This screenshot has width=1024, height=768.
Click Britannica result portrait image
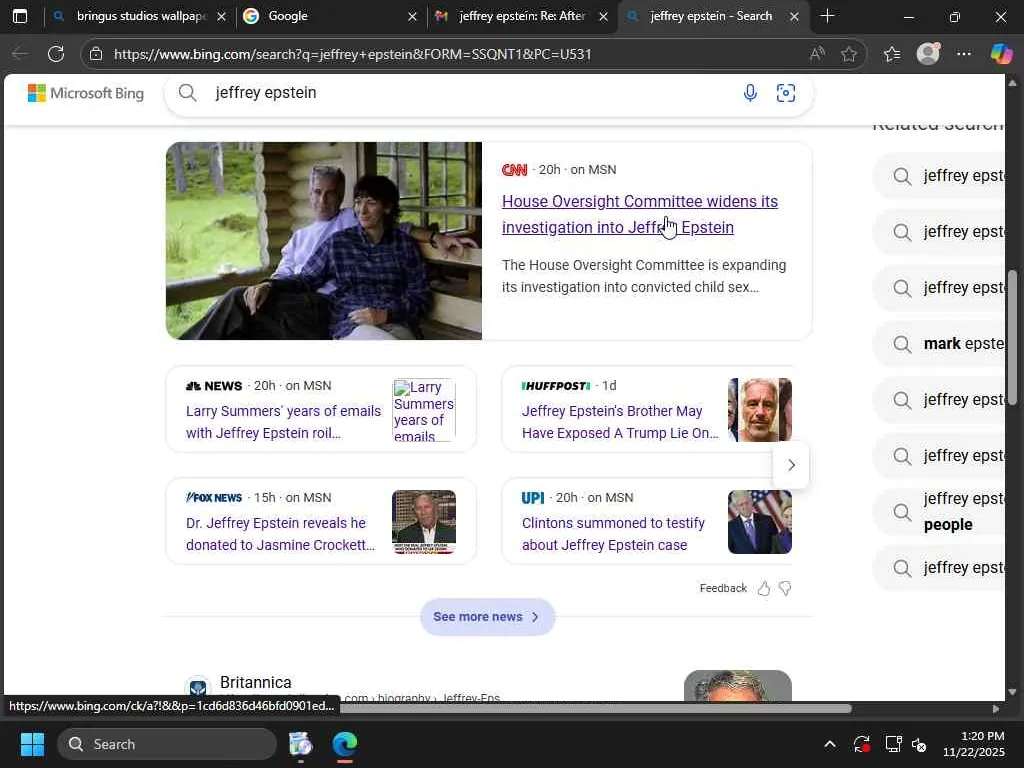pos(737,685)
